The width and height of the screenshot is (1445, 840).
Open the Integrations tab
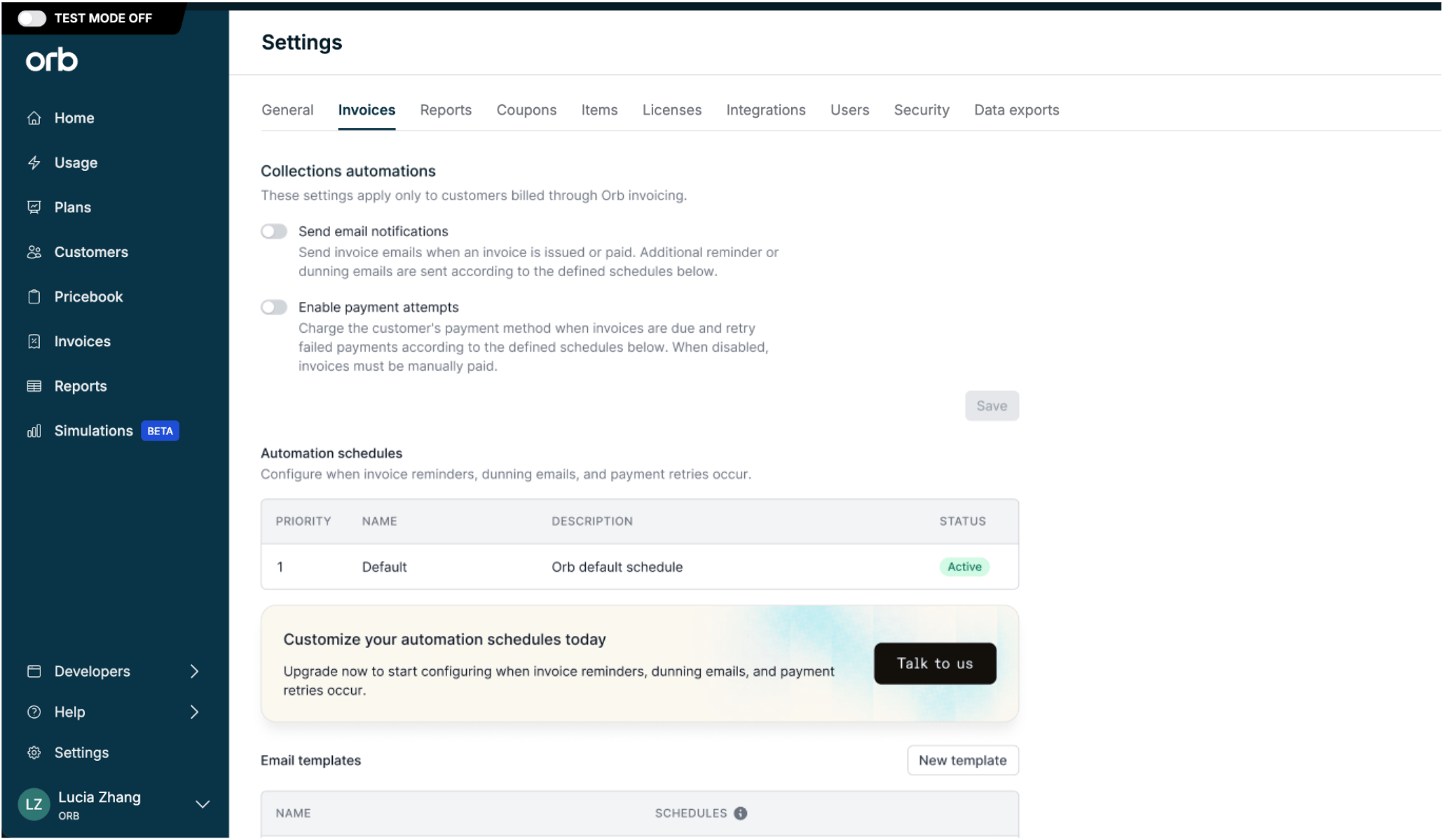coord(766,111)
